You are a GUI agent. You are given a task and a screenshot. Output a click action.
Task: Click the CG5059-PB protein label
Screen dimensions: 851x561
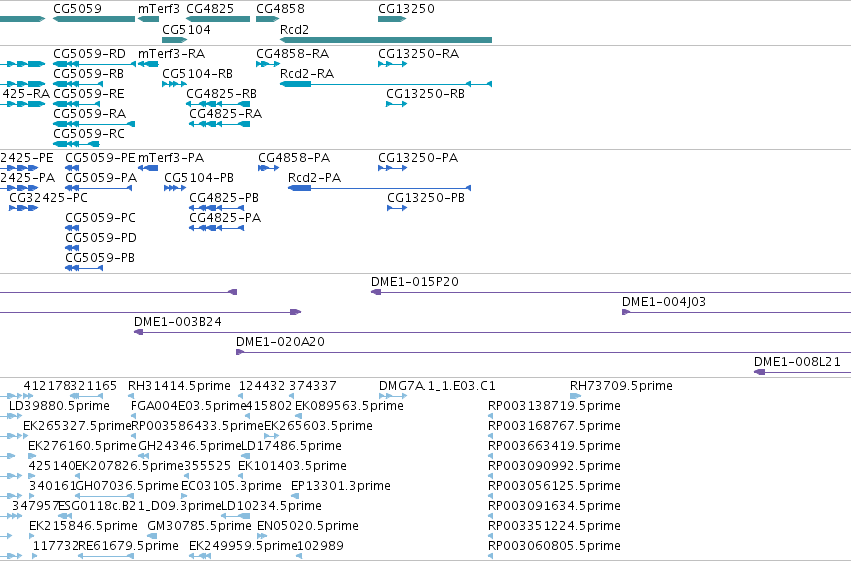(x=100, y=258)
